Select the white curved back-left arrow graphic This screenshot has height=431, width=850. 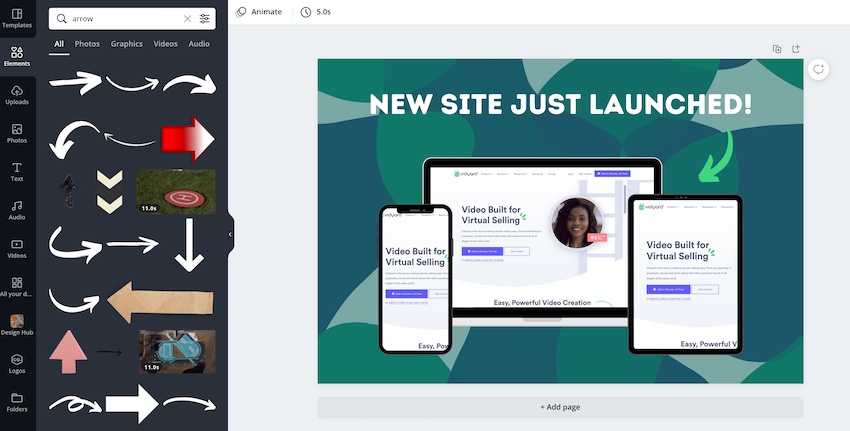point(74,140)
